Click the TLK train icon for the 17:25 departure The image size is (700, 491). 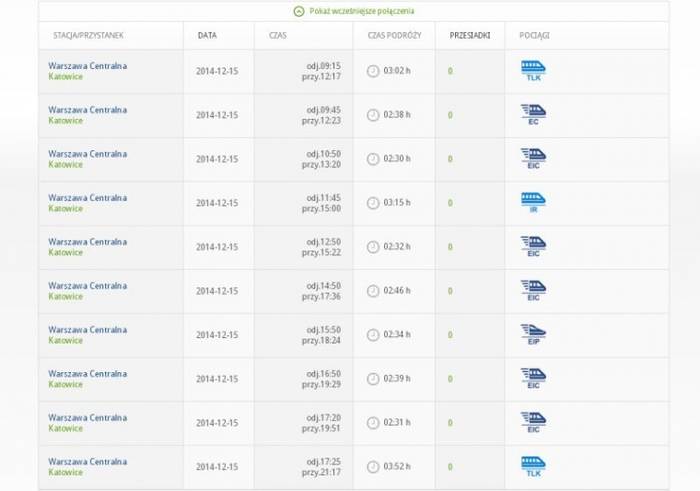tap(533, 466)
